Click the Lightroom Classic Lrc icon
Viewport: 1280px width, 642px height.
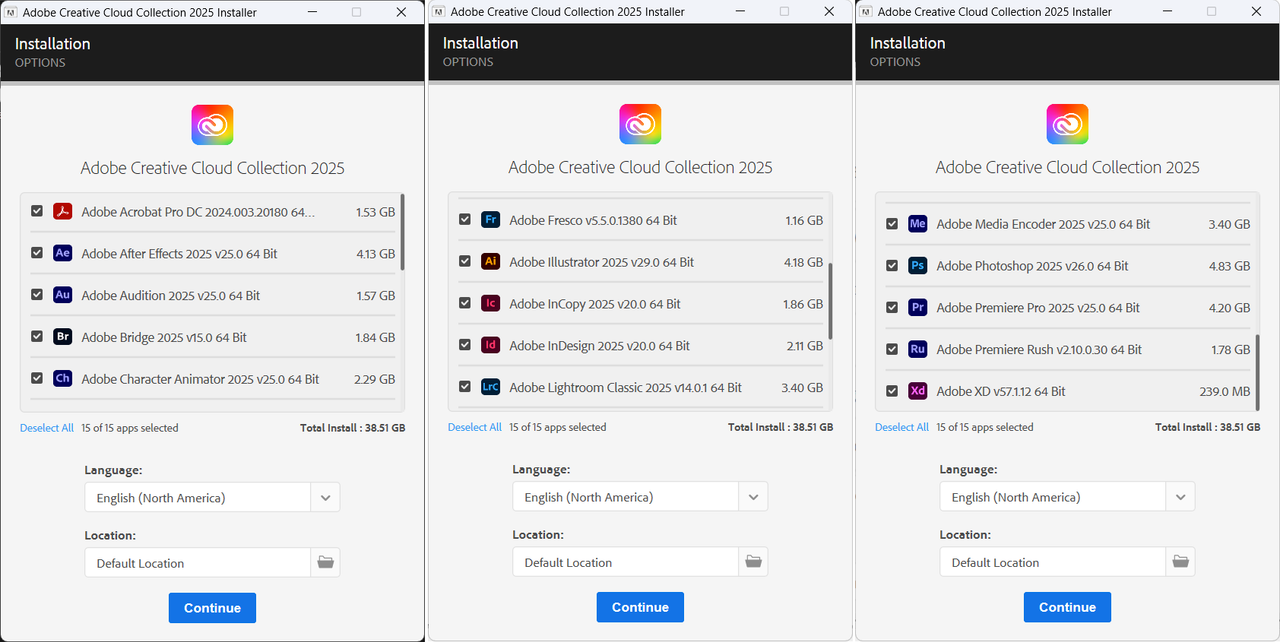[x=490, y=387]
